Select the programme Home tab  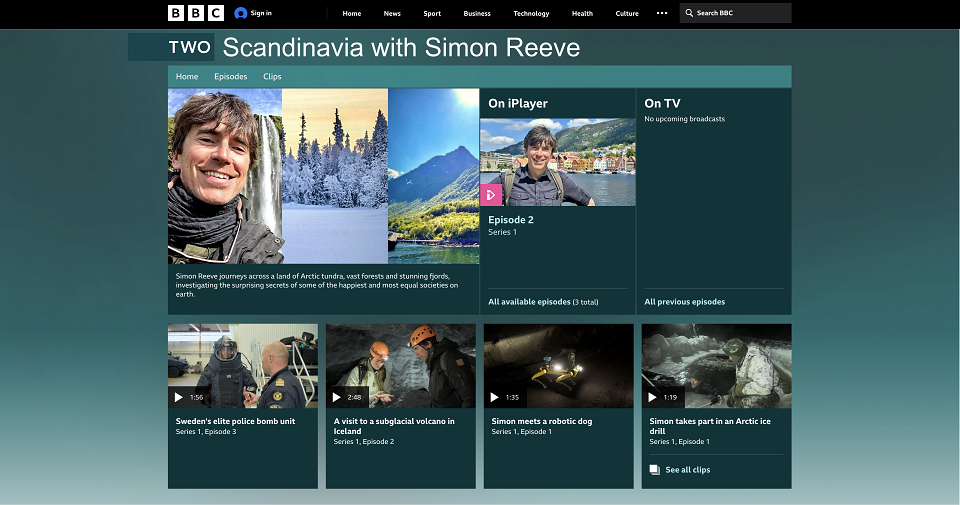click(187, 77)
